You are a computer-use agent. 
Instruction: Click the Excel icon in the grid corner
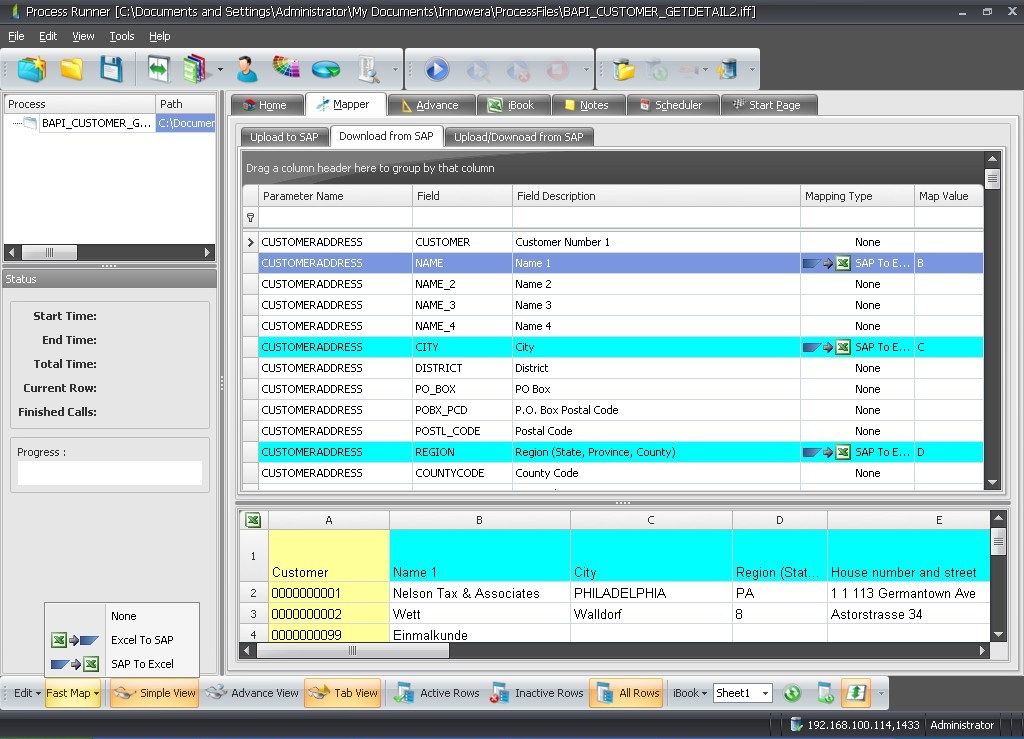point(254,520)
